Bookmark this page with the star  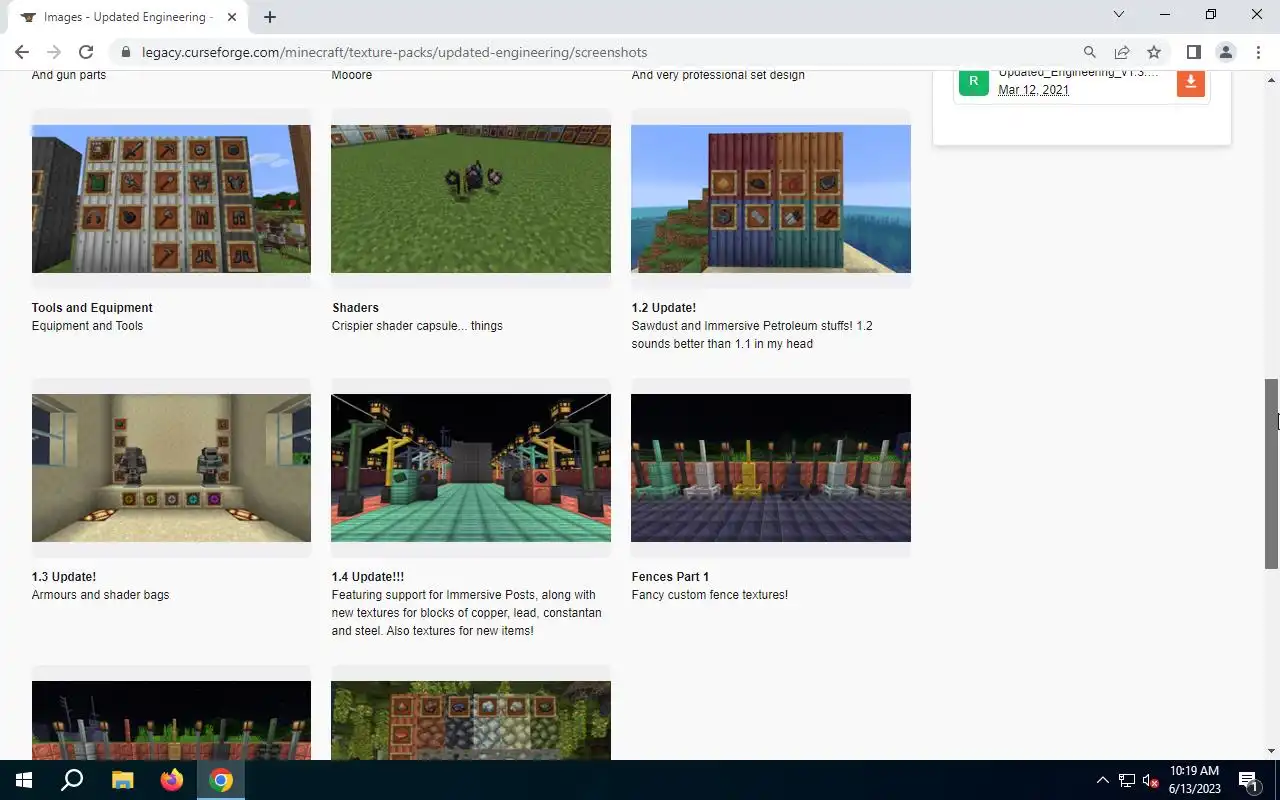pyautogui.click(x=1154, y=52)
